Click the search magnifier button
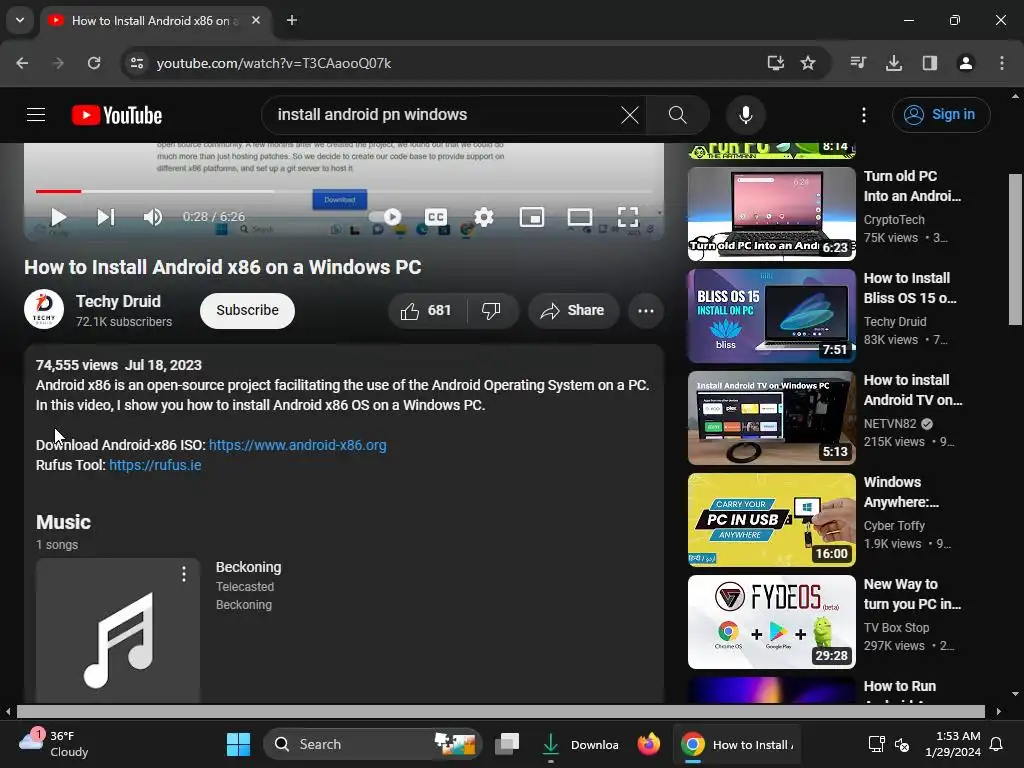The width and height of the screenshot is (1024, 768). (677, 115)
